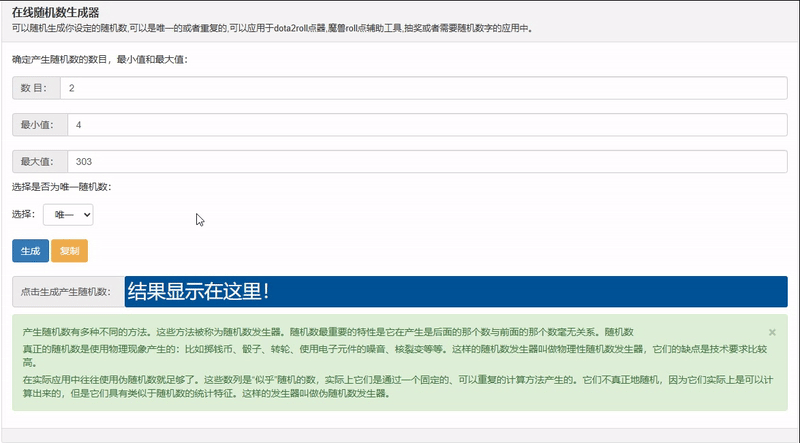Click the 数目 label addon

click(x=36, y=88)
